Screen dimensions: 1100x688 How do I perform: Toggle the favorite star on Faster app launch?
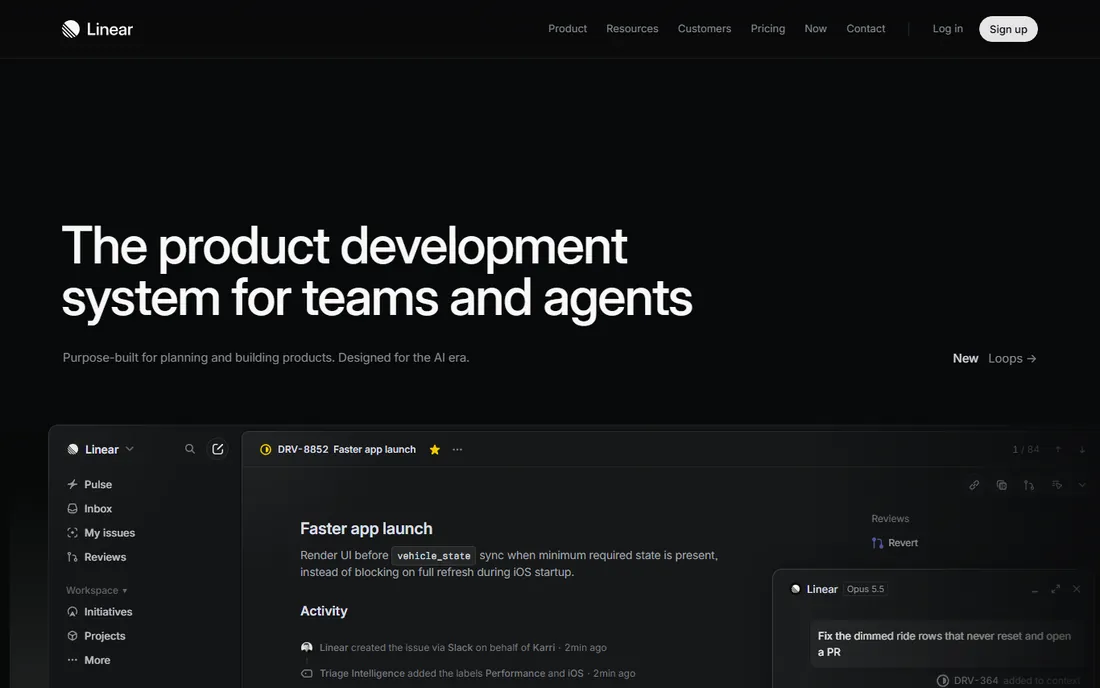coord(435,450)
